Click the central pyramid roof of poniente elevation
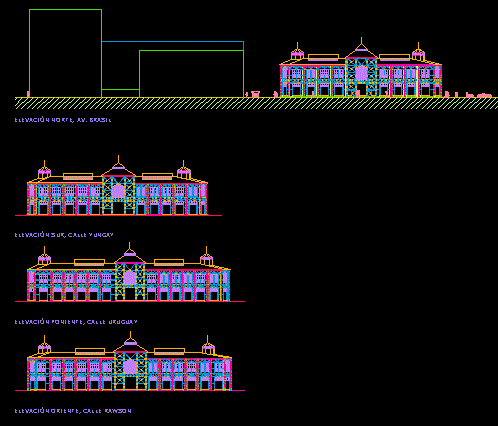498x426 pixels. click(x=130, y=257)
